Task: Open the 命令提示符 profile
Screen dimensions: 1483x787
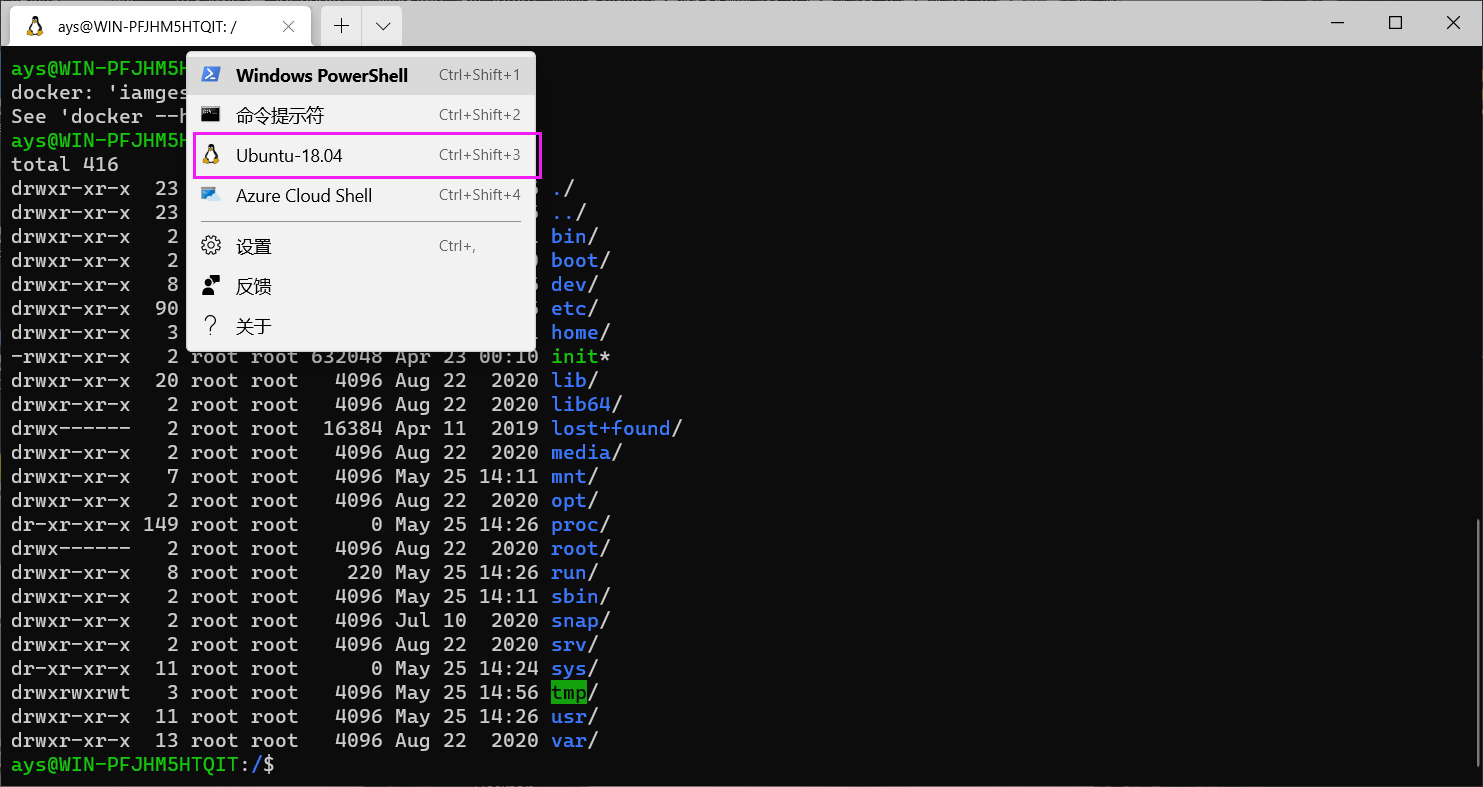Action: tap(361, 115)
